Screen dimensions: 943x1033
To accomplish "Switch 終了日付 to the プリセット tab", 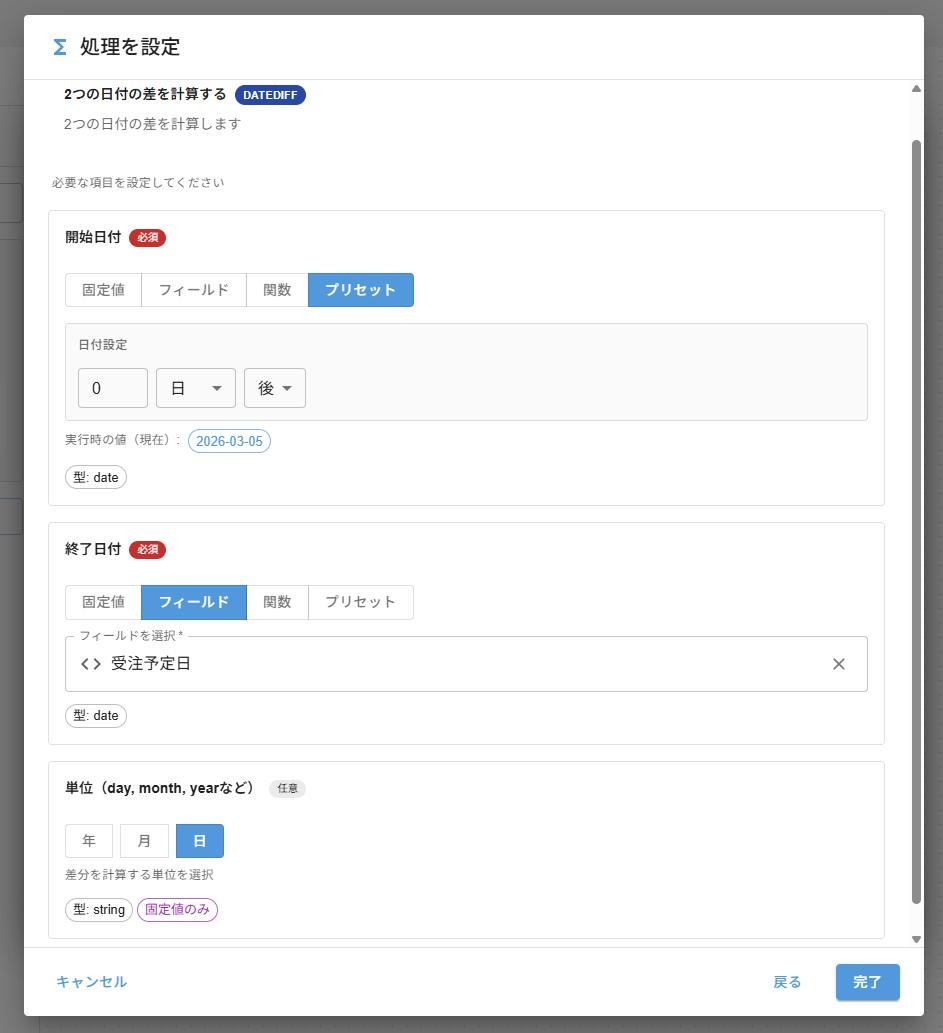I will point(360,602).
